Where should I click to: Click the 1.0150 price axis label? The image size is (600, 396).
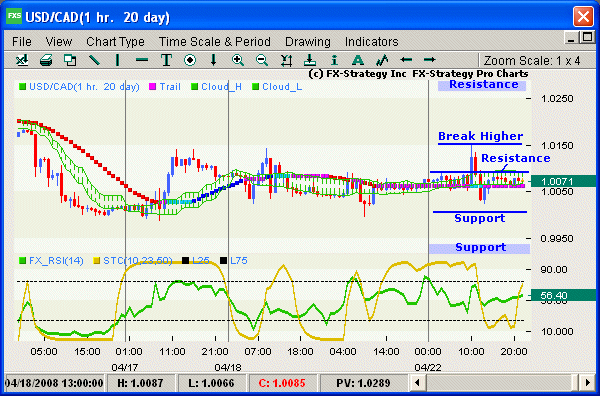(557, 145)
